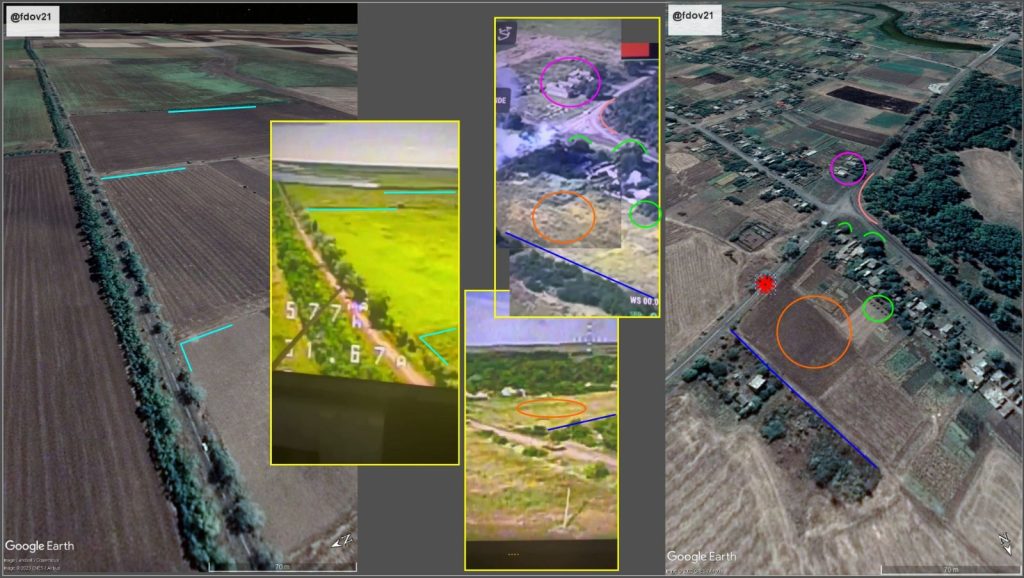Click the north compass icon on the left map
This screenshot has height=578, width=1024.
pos(341,541)
